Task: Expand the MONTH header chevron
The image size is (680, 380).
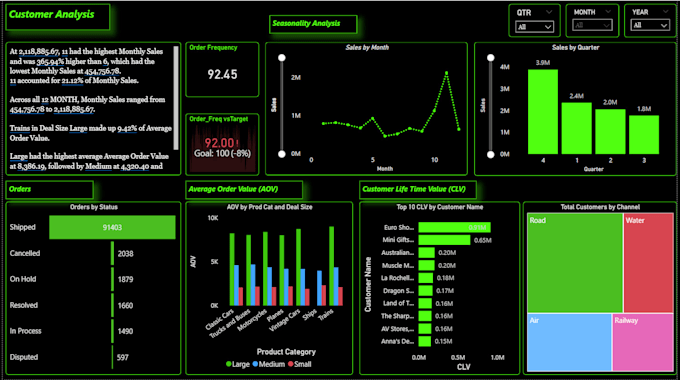Action: click(x=608, y=12)
